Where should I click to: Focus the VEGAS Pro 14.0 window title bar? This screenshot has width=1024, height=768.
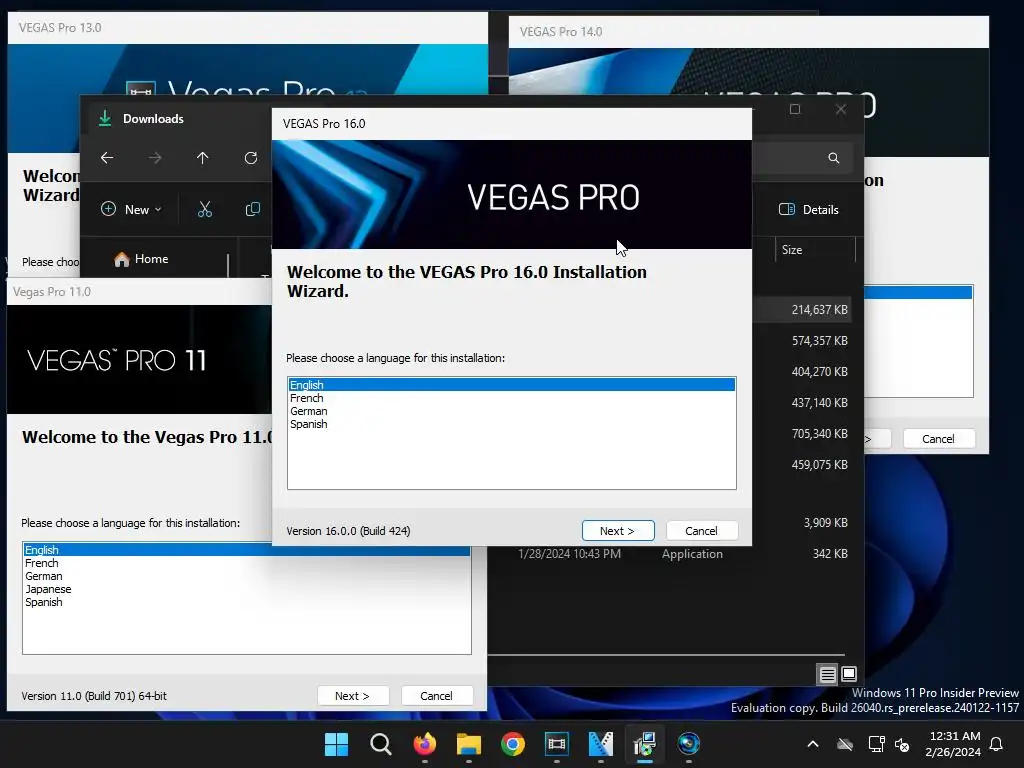point(748,31)
